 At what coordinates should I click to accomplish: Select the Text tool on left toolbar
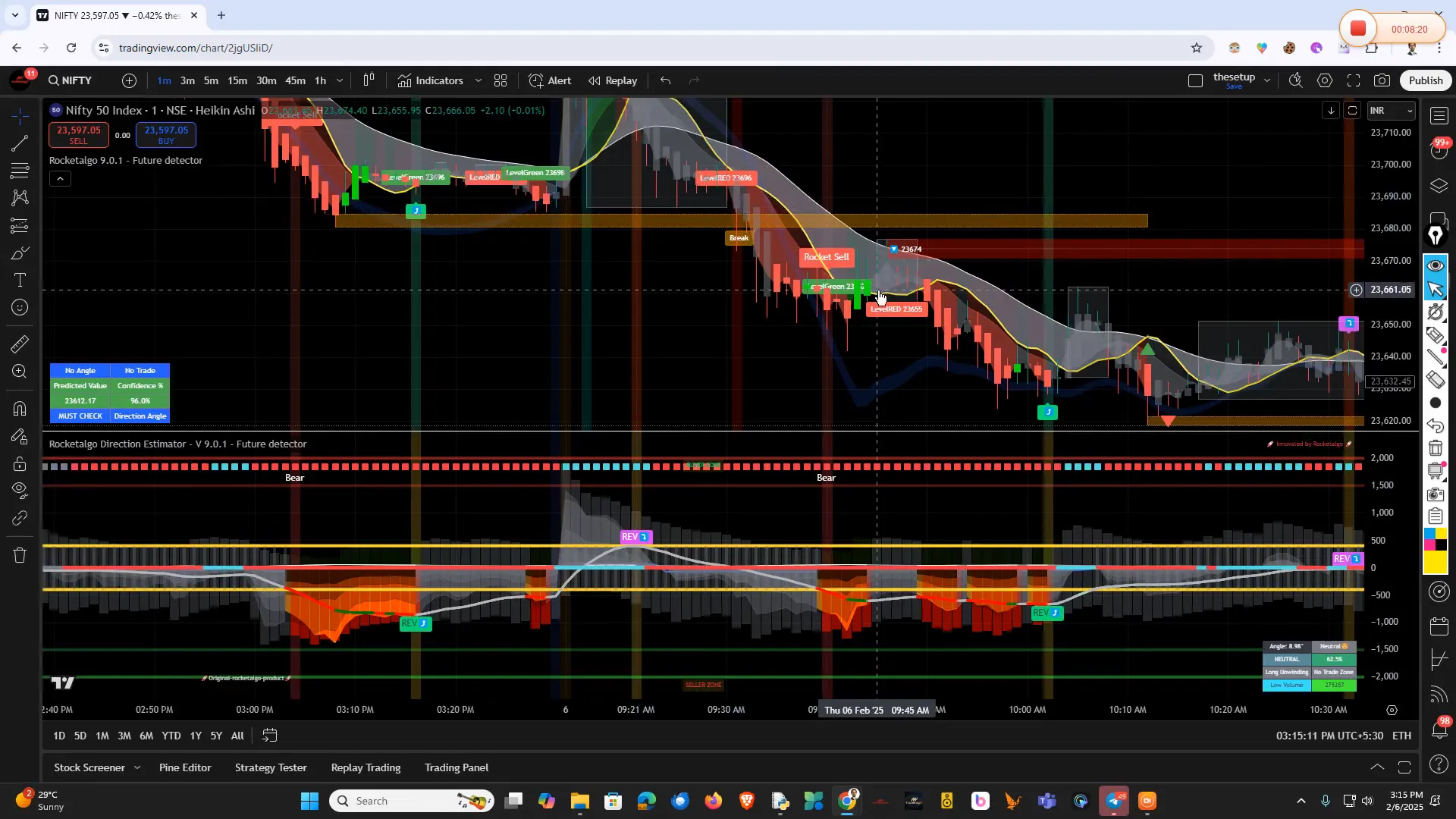click(20, 280)
